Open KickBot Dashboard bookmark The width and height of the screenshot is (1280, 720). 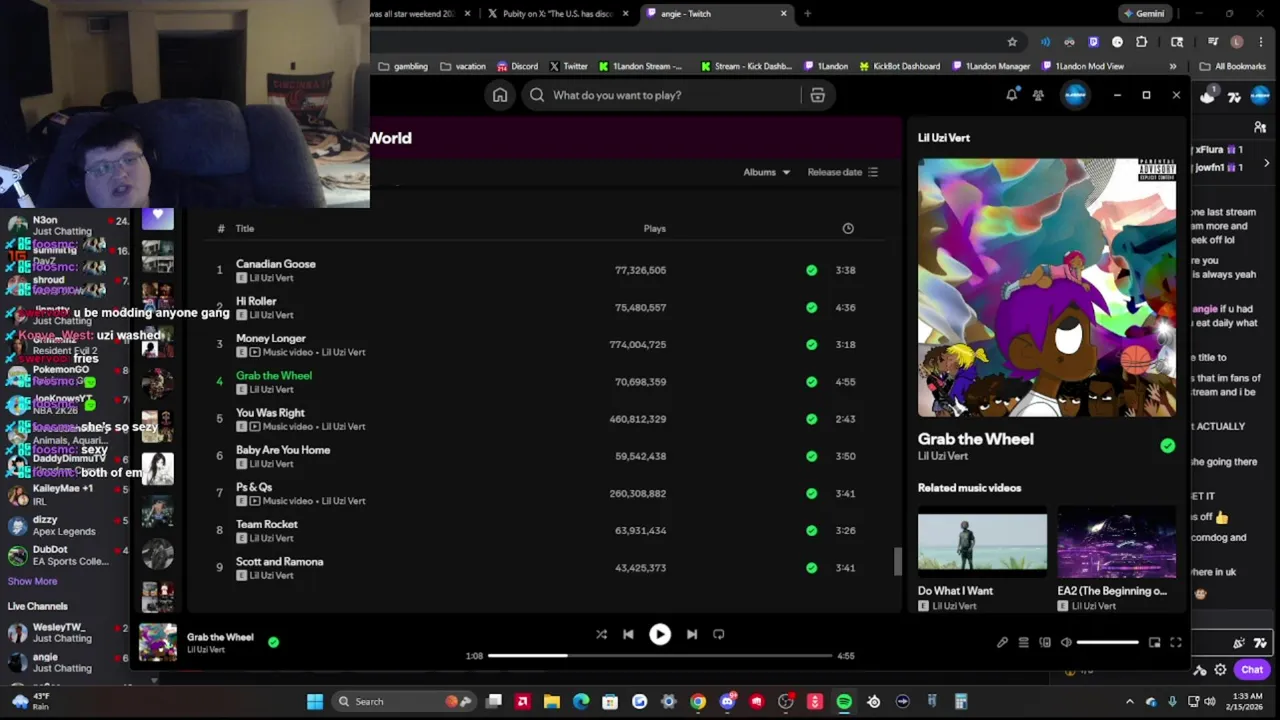click(898, 66)
